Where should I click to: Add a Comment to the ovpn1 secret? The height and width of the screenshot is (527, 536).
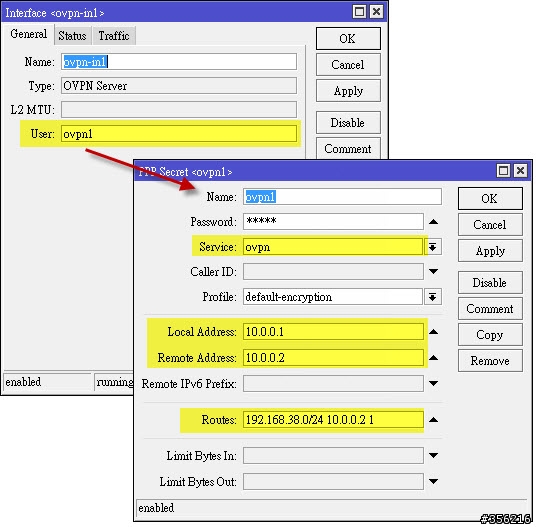(490, 308)
